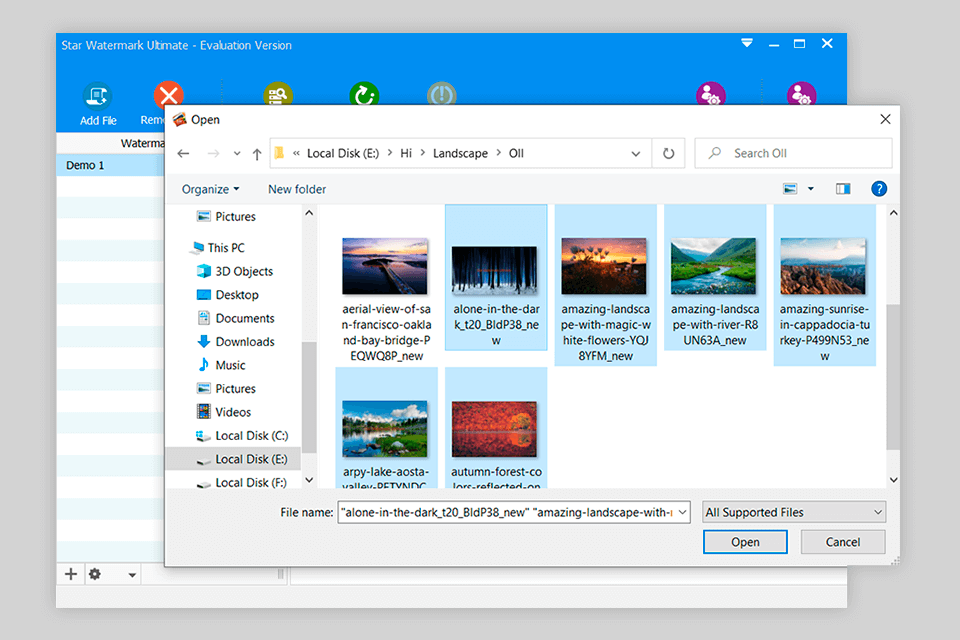Open the File name dropdown arrow
Screen dimensions: 960x640
pyautogui.click(x=683, y=513)
